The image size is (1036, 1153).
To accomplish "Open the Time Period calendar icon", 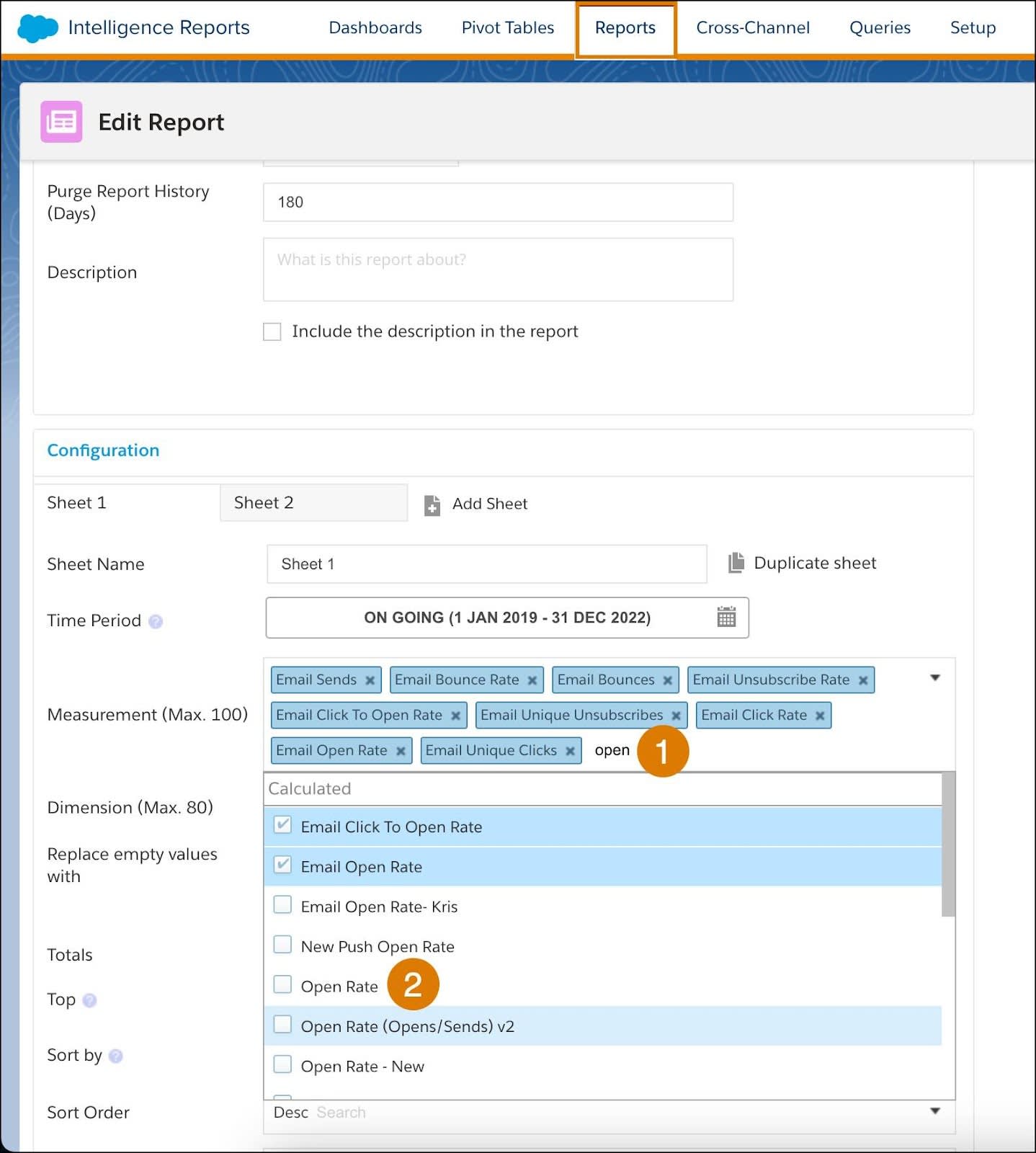I will coord(726,617).
